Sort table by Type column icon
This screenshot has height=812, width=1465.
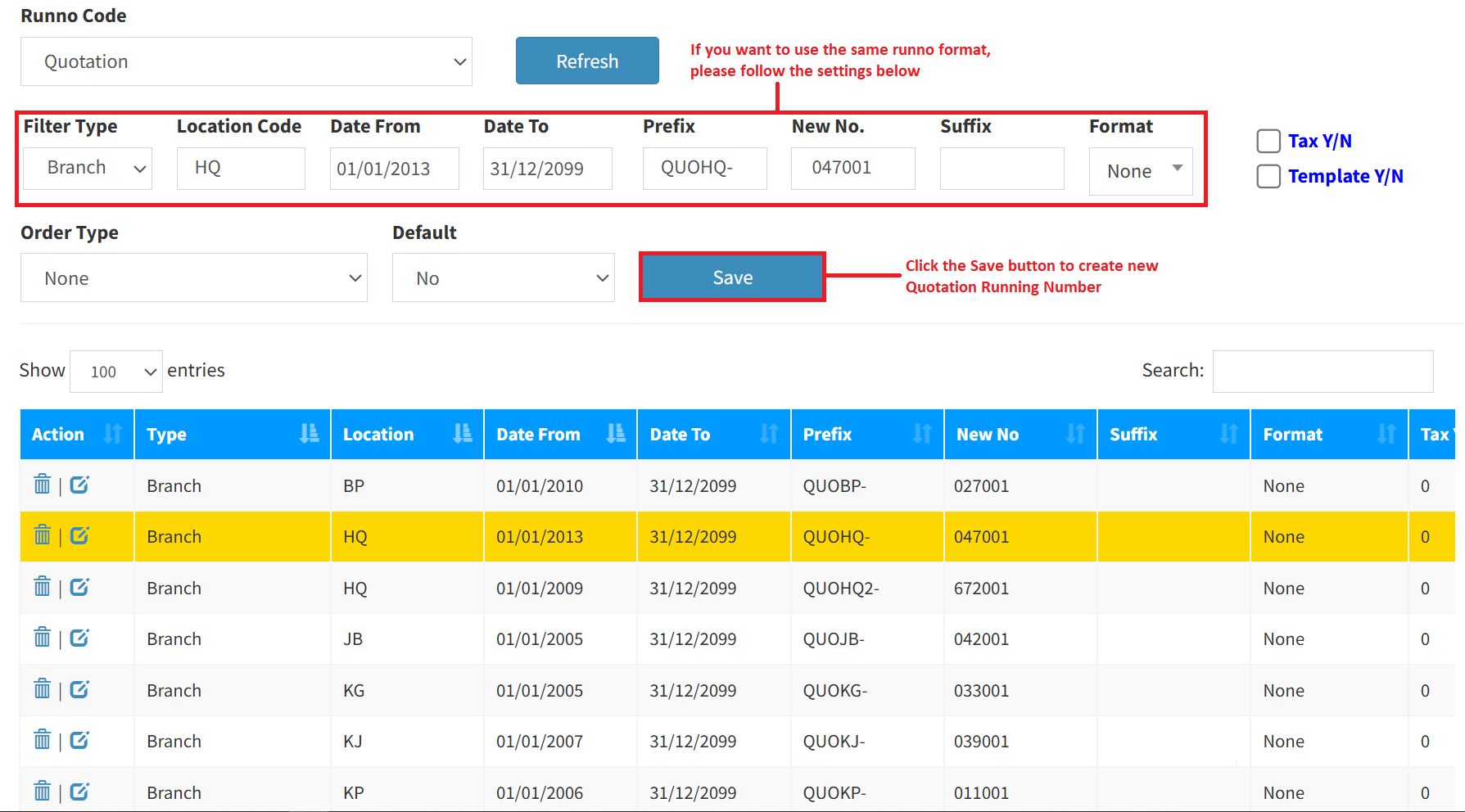tap(309, 434)
